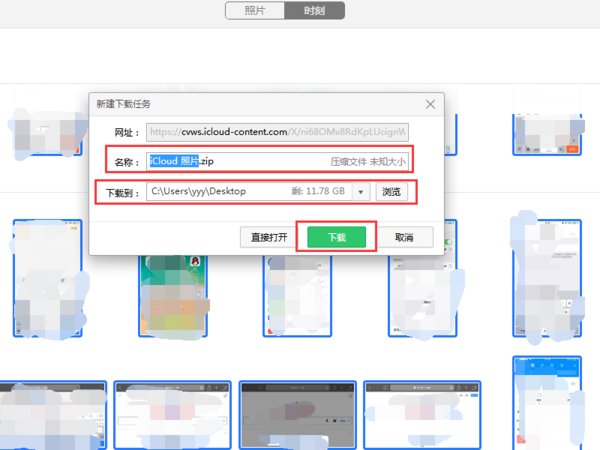Click the green 下载 button

(x=336, y=237)
